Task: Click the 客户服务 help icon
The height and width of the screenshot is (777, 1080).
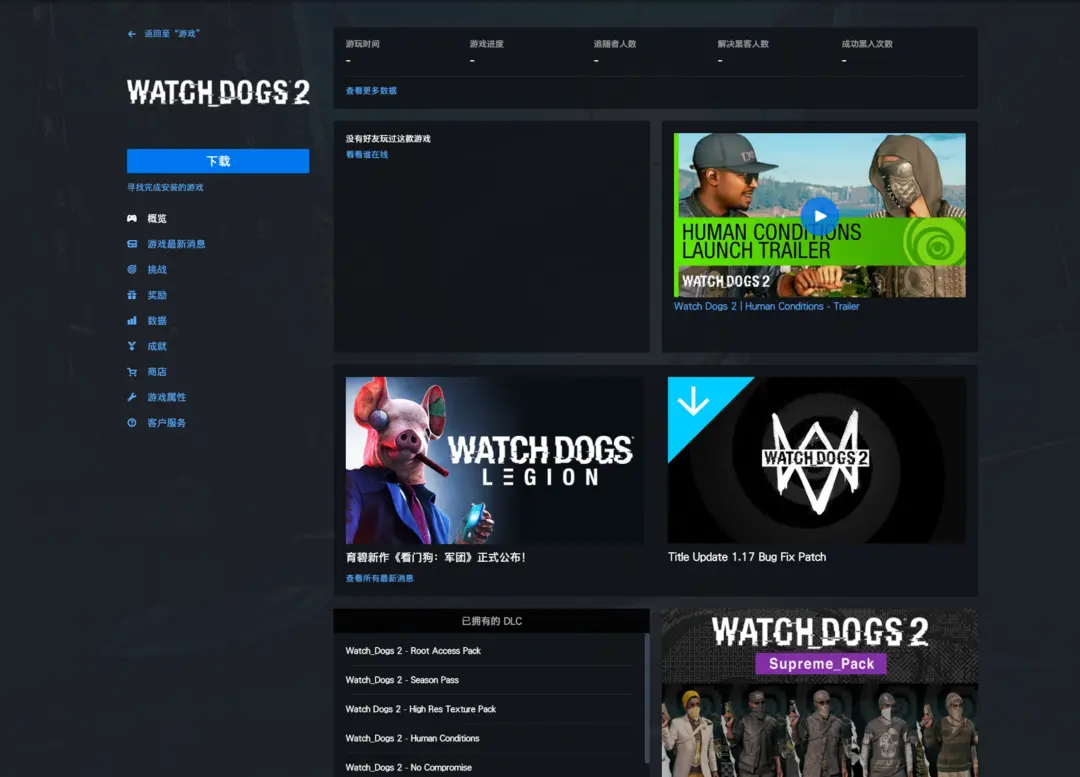Action: tap(132, 422)
